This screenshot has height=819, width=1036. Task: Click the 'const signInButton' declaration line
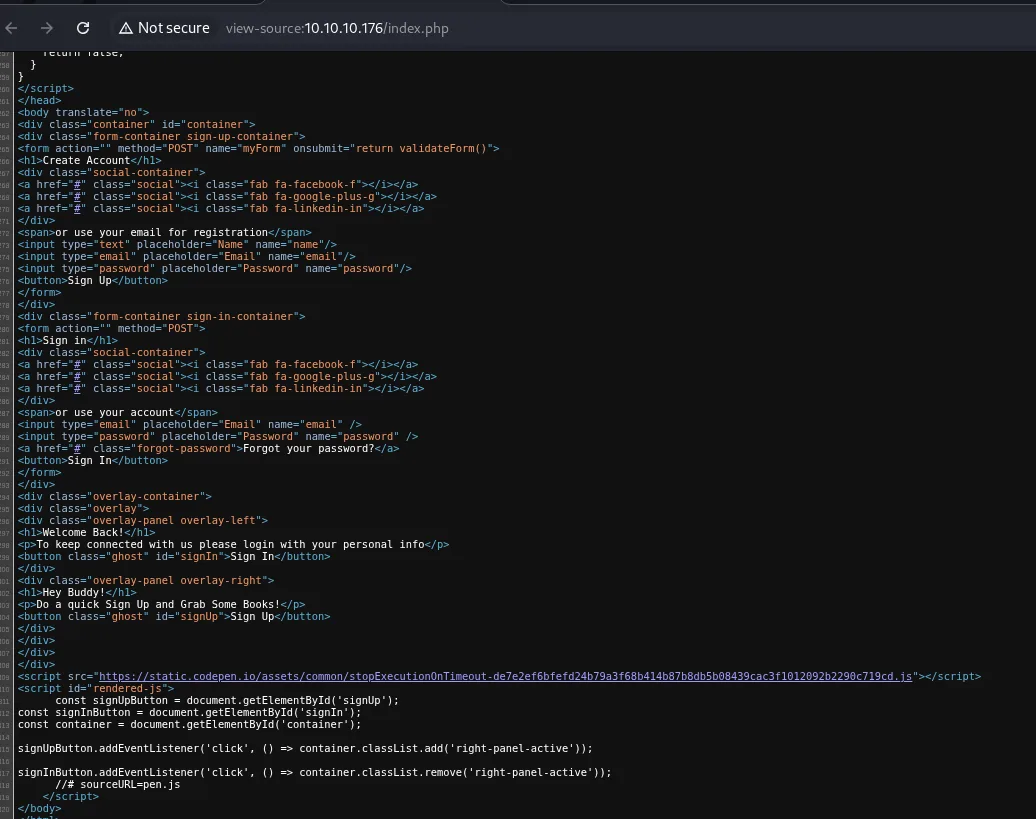point(190,713)
